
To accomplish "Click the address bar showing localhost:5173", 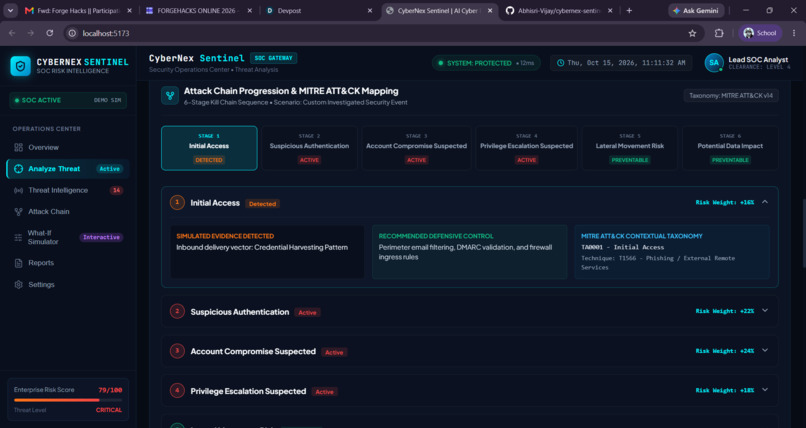I will click(x=380, y=33).
